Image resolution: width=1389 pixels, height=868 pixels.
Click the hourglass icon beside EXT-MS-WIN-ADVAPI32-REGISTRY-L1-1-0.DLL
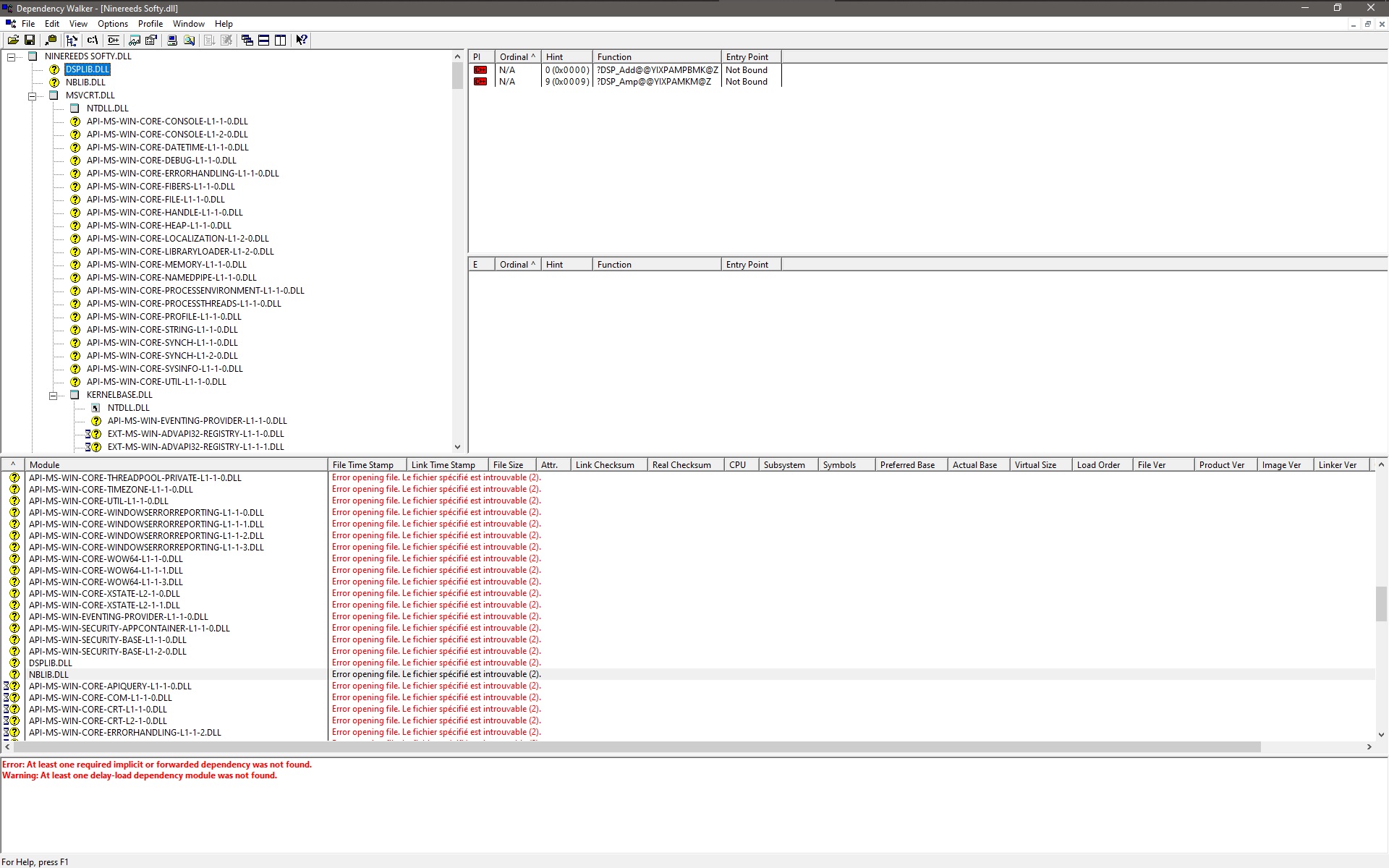pos(88,434)
